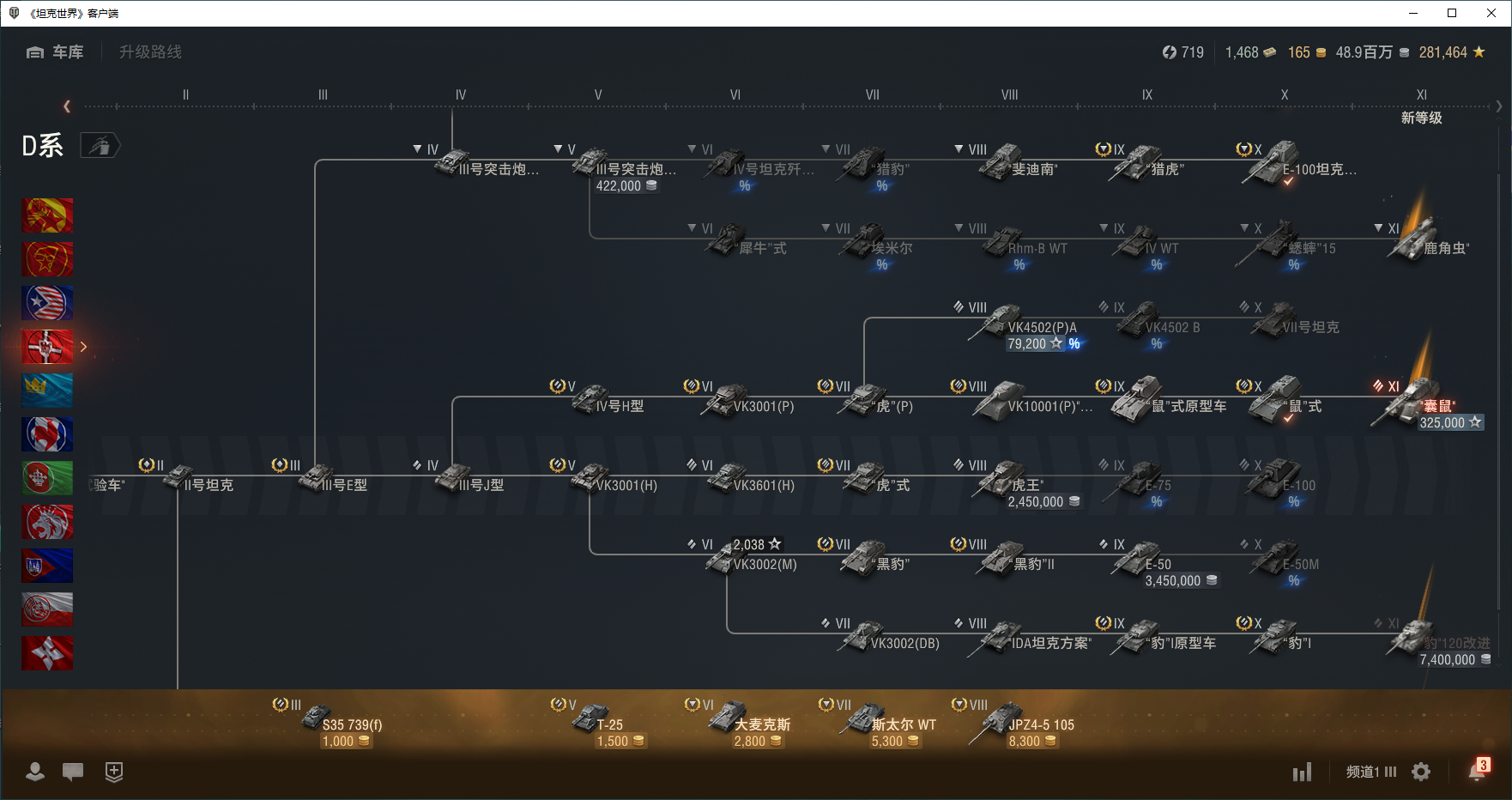This screenshot has width=1512, height=800.
Task: Select the red flag with circled star emblem
Action: tap(47, 259)
